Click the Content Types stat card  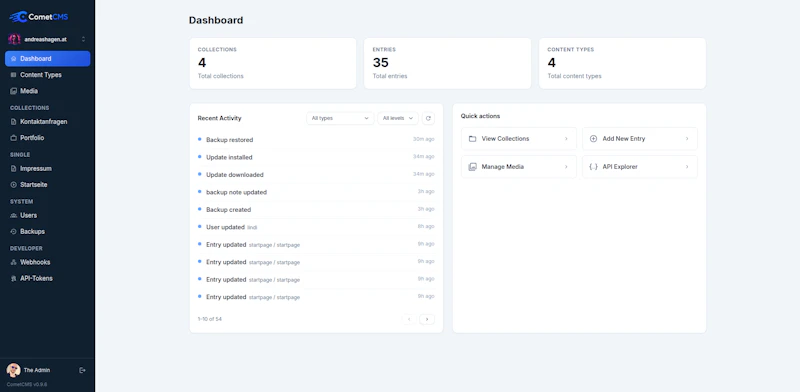click(622, 63)
